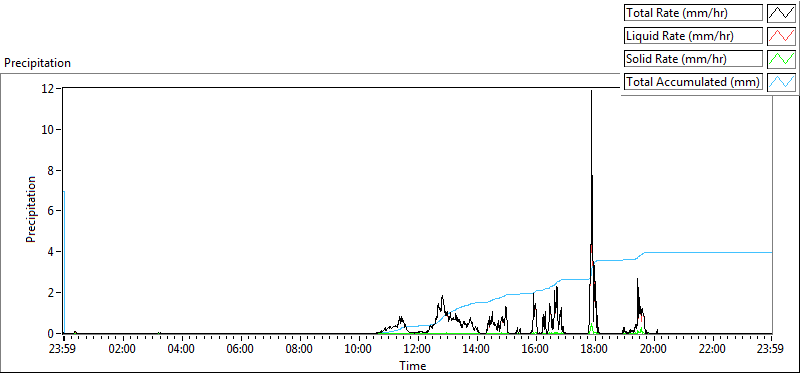The height and width of the screenshot is (373, 800).
Task: Click the vertical Precipitation y-axis label
Action: [31, 209]
